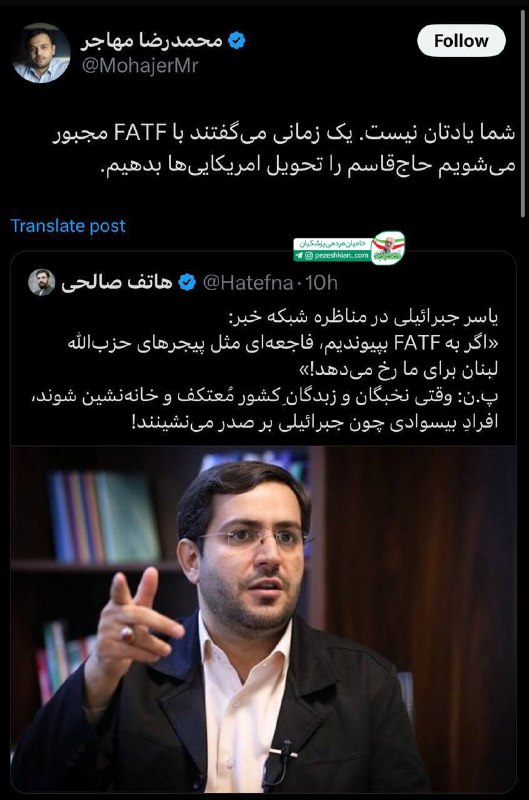Image resolution: width=529 pixels, height=800 pixels.
Task: Open the @MohajerMr handle
Action: [x=140, y=66]
